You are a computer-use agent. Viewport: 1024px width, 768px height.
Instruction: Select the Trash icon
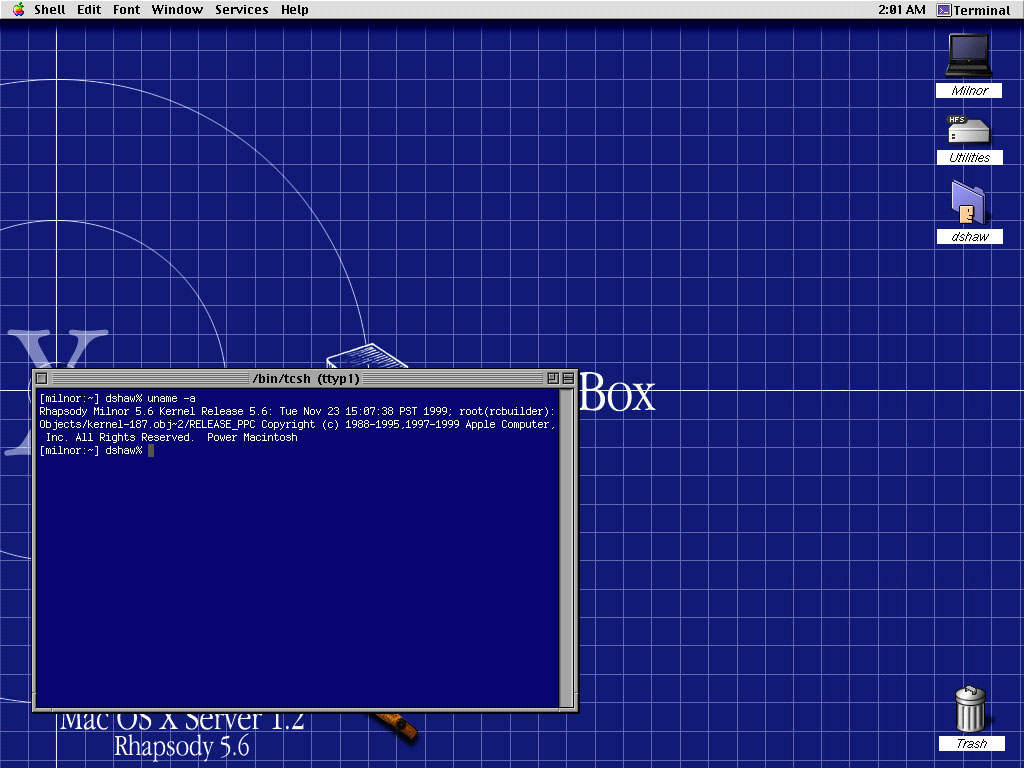click(x=970, y=709)
